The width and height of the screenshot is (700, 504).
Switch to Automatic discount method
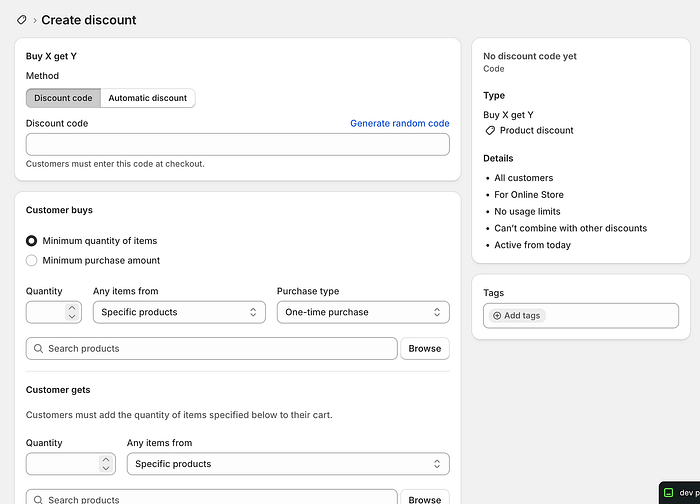148,98
